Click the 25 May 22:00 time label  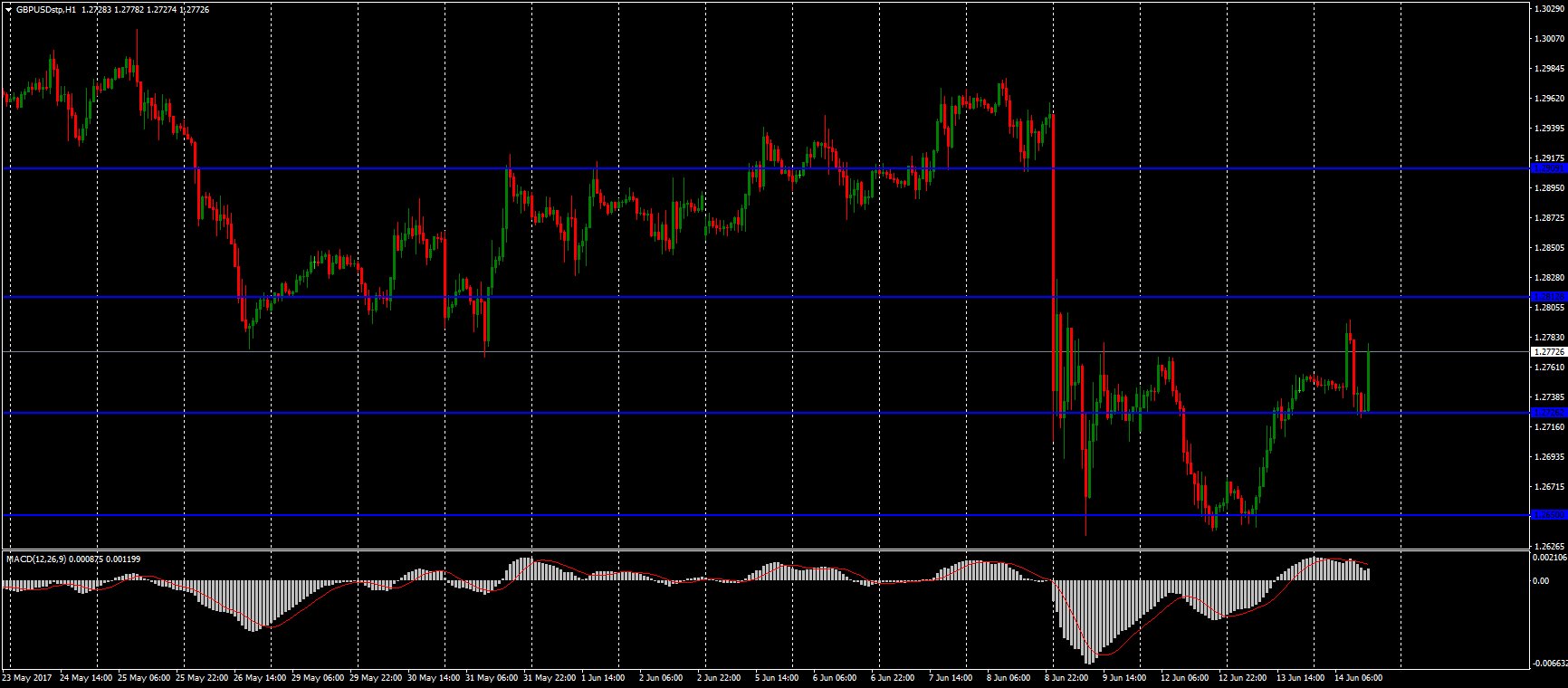204,678
